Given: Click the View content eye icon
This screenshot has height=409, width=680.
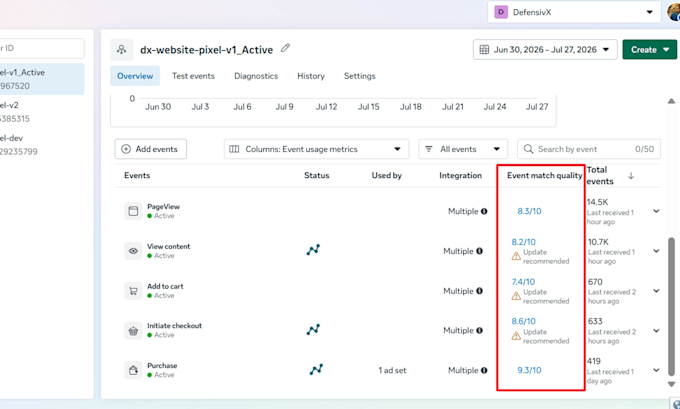Looking at the screenshot, I should (x=133, y=251).
